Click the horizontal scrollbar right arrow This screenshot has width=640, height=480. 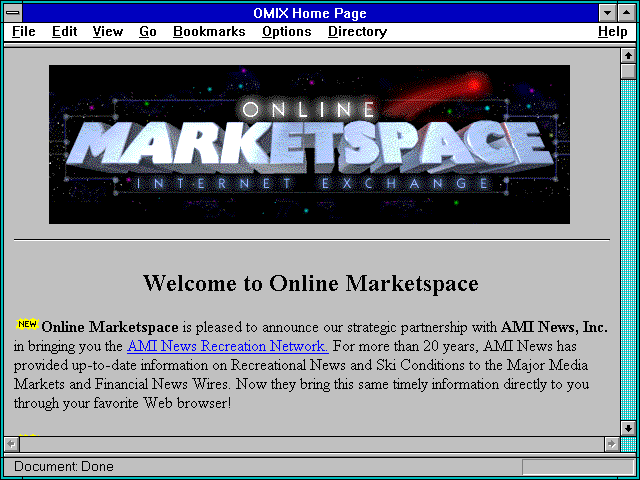(611, 444)
